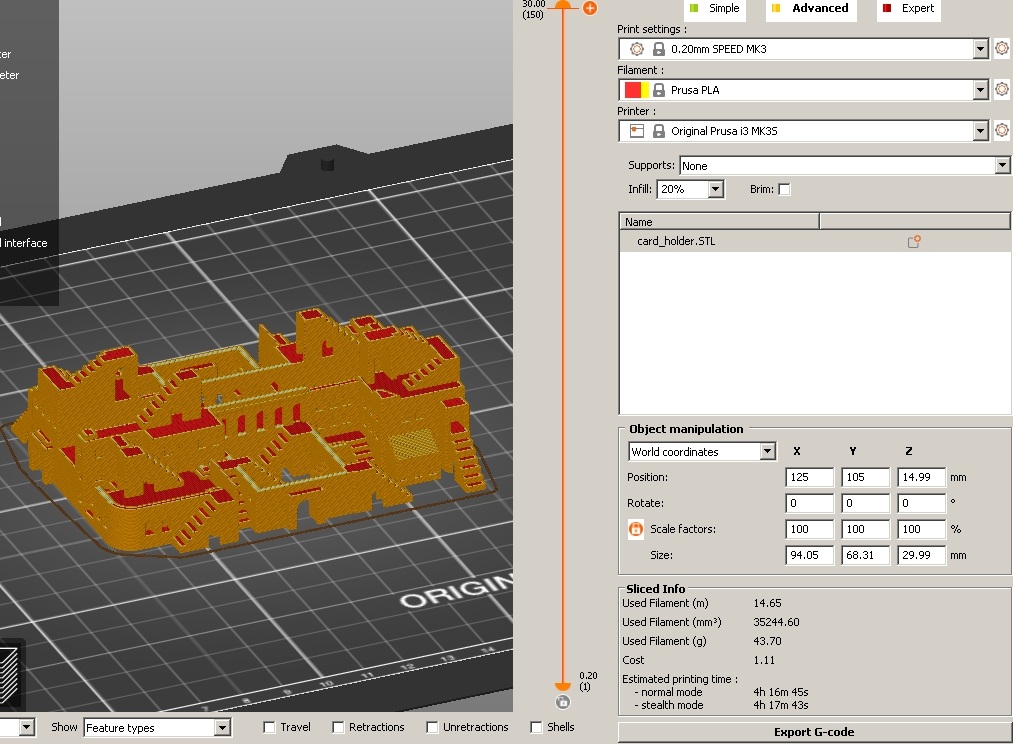This screenshot has width=1013, height=744.
Task: Click the filament color swatch
Action: tap(636, 90)
